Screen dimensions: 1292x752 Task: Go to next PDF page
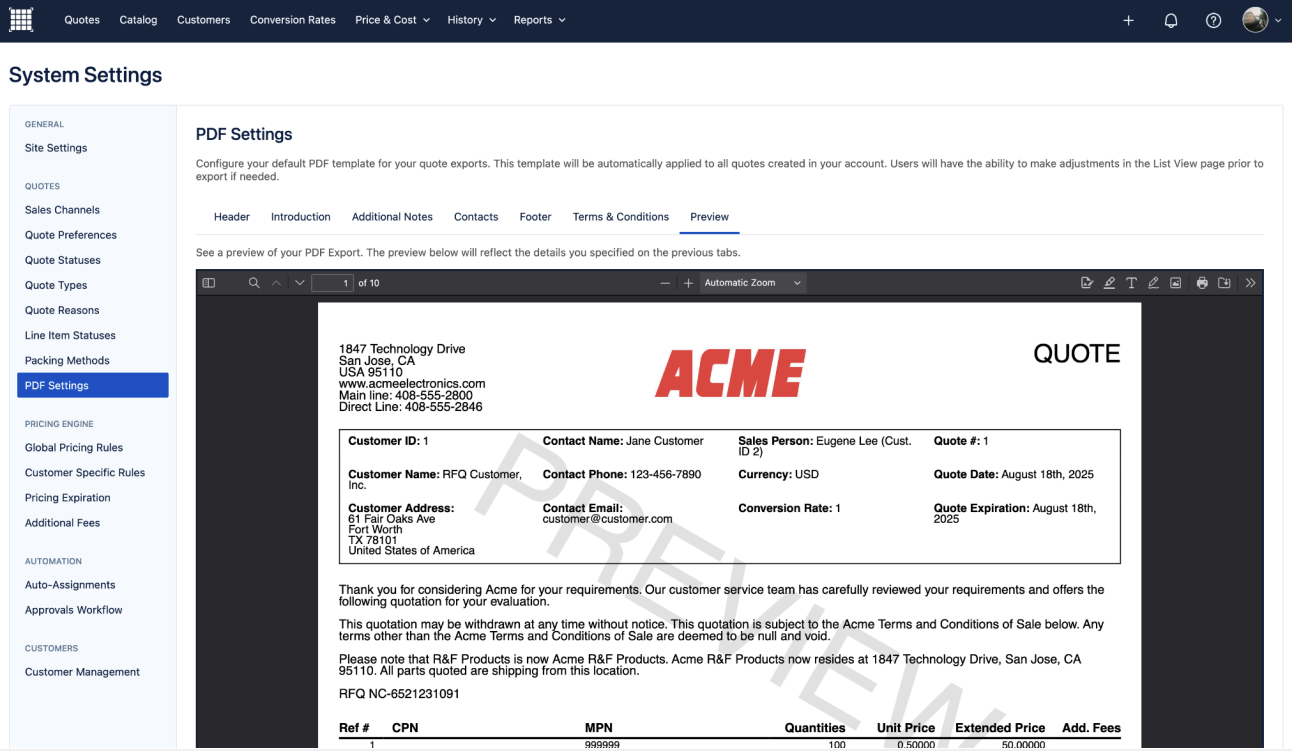click(299, 283)
